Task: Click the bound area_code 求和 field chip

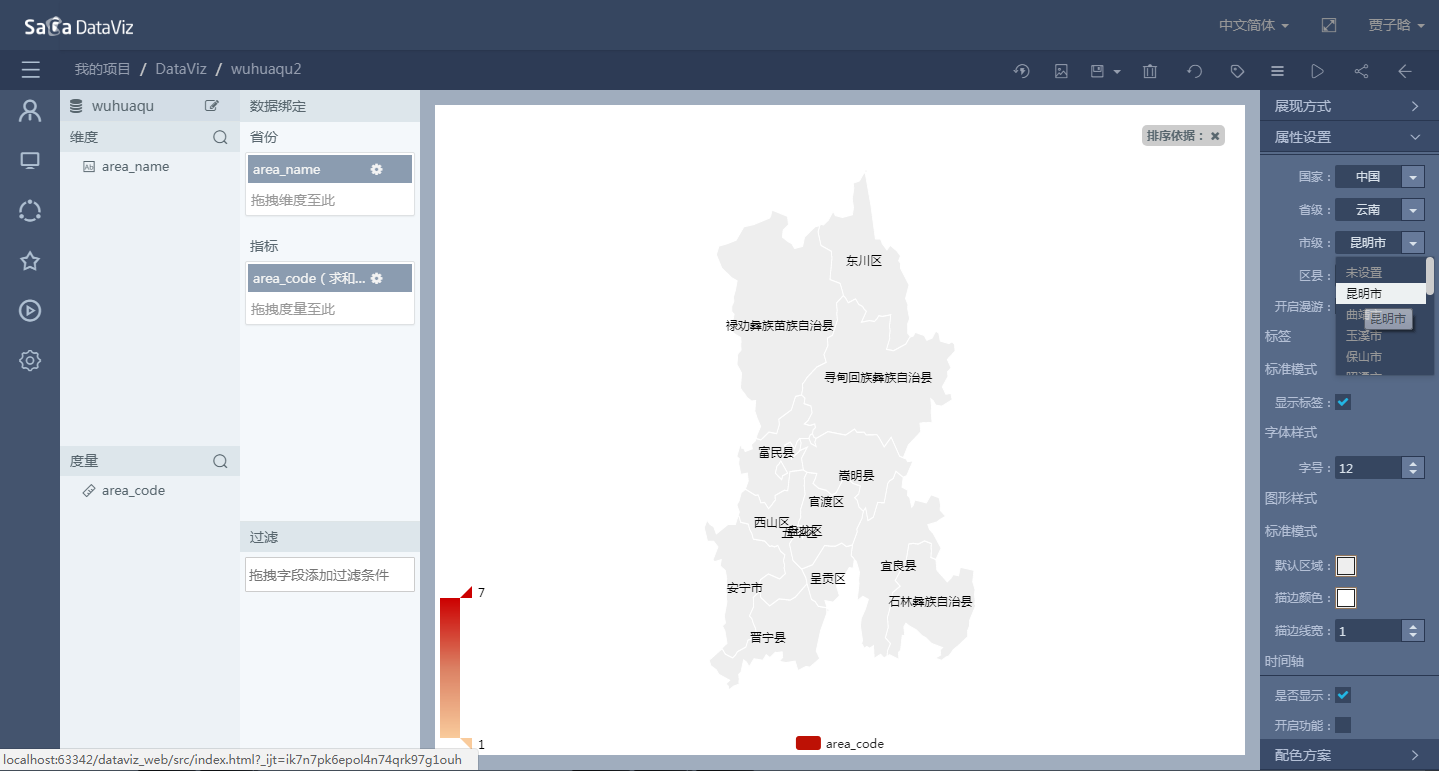Action: pos(330,278)
